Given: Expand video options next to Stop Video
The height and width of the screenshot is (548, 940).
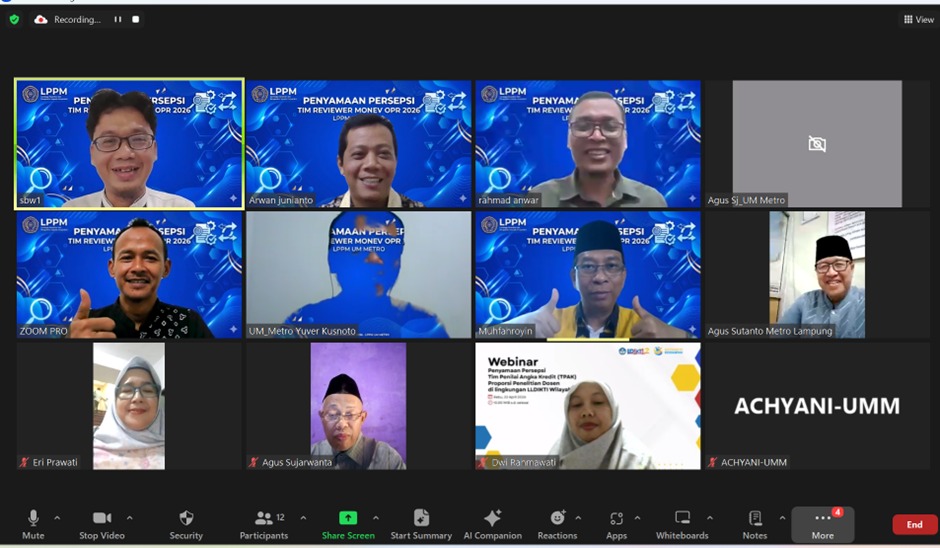Looking at the screenshot, I should [x=130, y=518].
